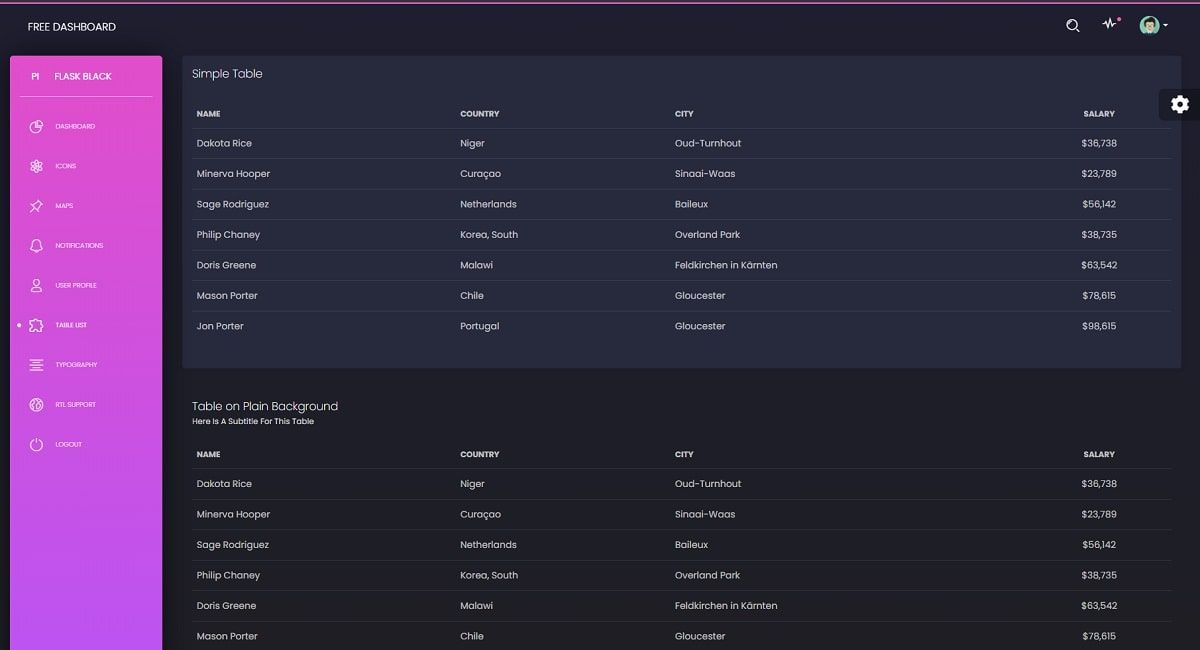Click the settings gear on the right edge

[x=1180, y=104]
